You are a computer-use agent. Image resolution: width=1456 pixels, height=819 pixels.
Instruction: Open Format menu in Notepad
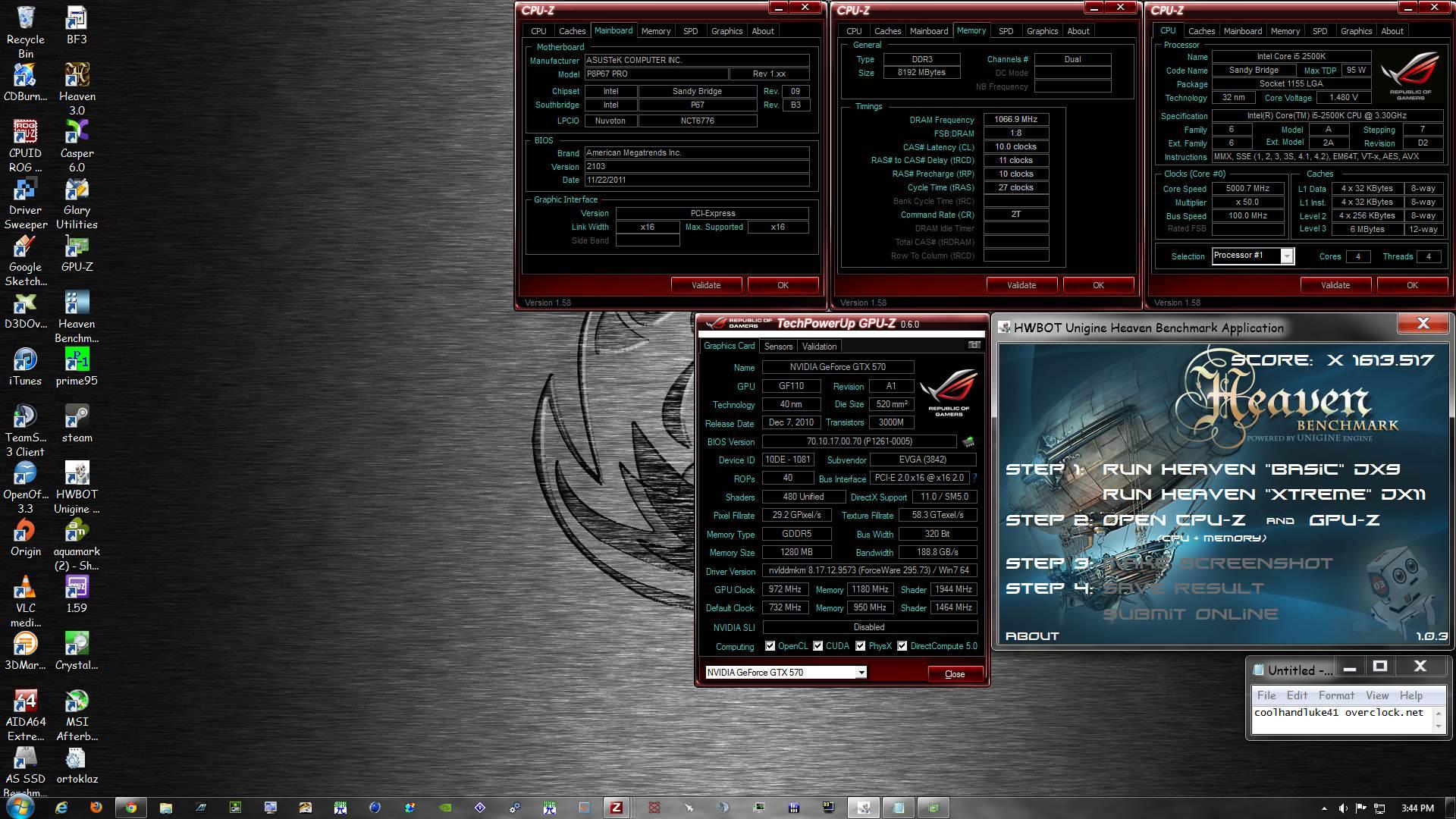[x=1336, y=695]
